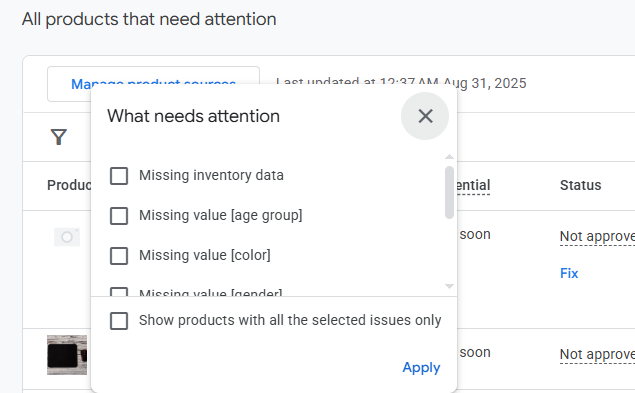Click scroll down arrow in issue list
The width and height of the screenshot is (635, 393).
point(449,286)
